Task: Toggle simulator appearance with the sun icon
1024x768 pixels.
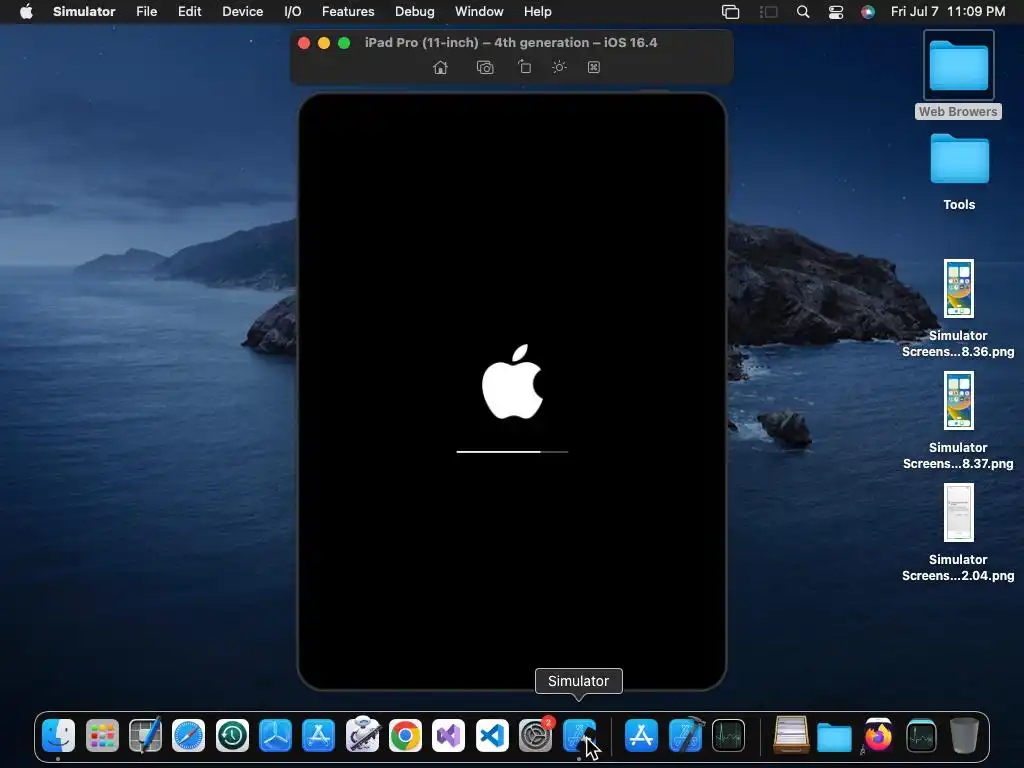Action: (559, 67)
